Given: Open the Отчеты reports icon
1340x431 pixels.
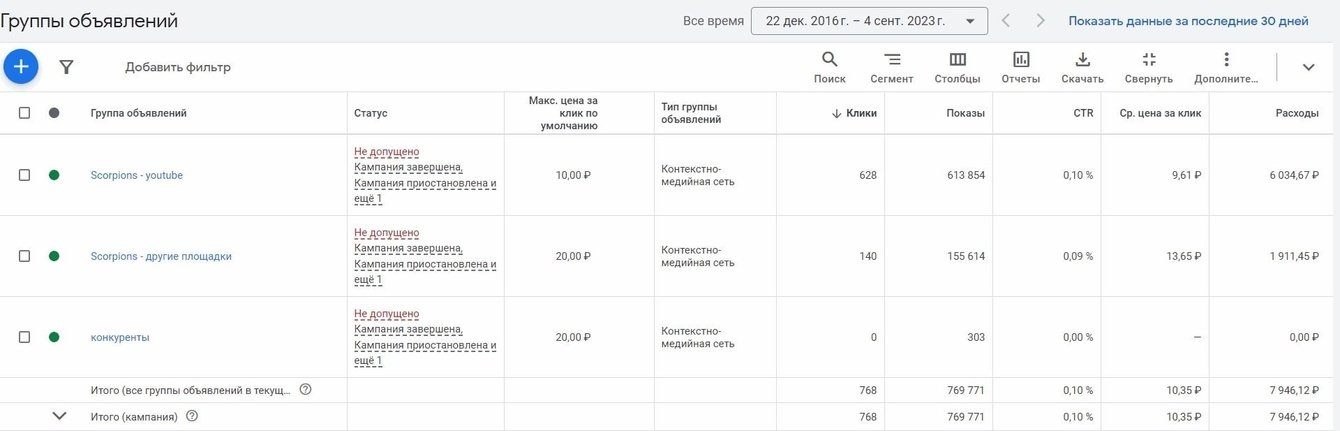Looking at the screenshot, I should click(x=1021, y=67).
